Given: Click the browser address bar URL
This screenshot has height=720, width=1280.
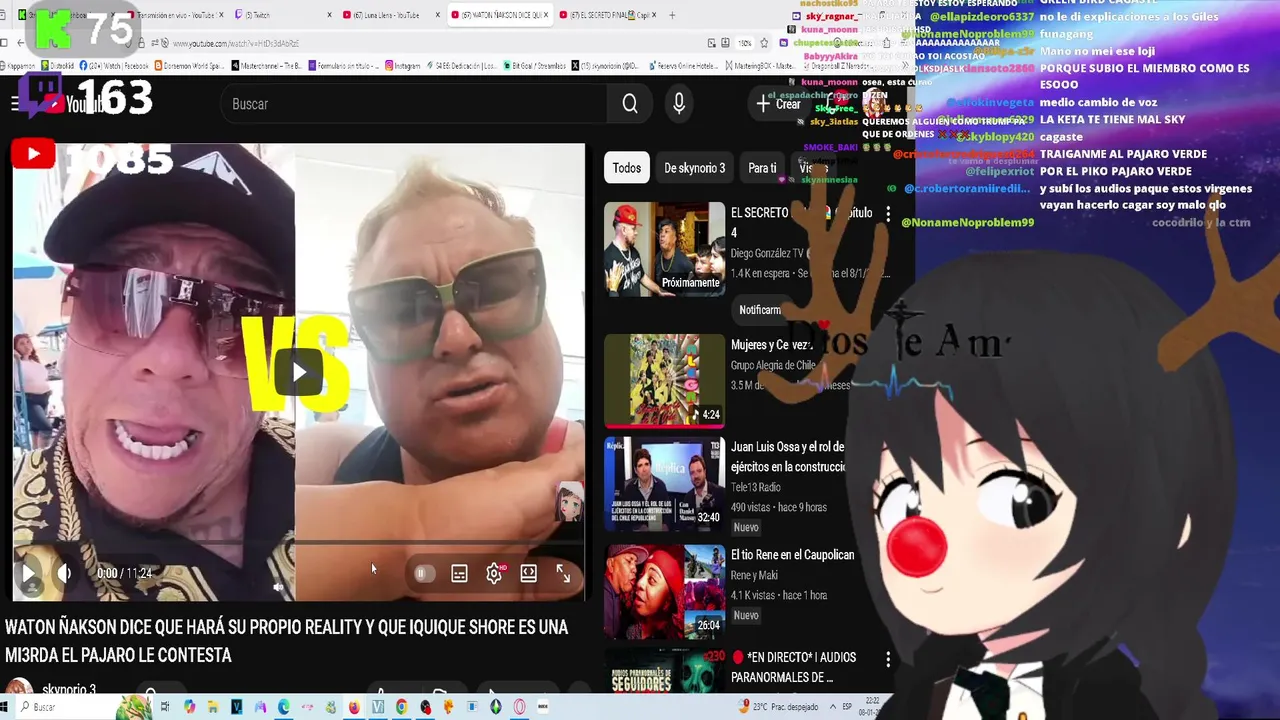Looking at the screenshot, I should 236,43.
